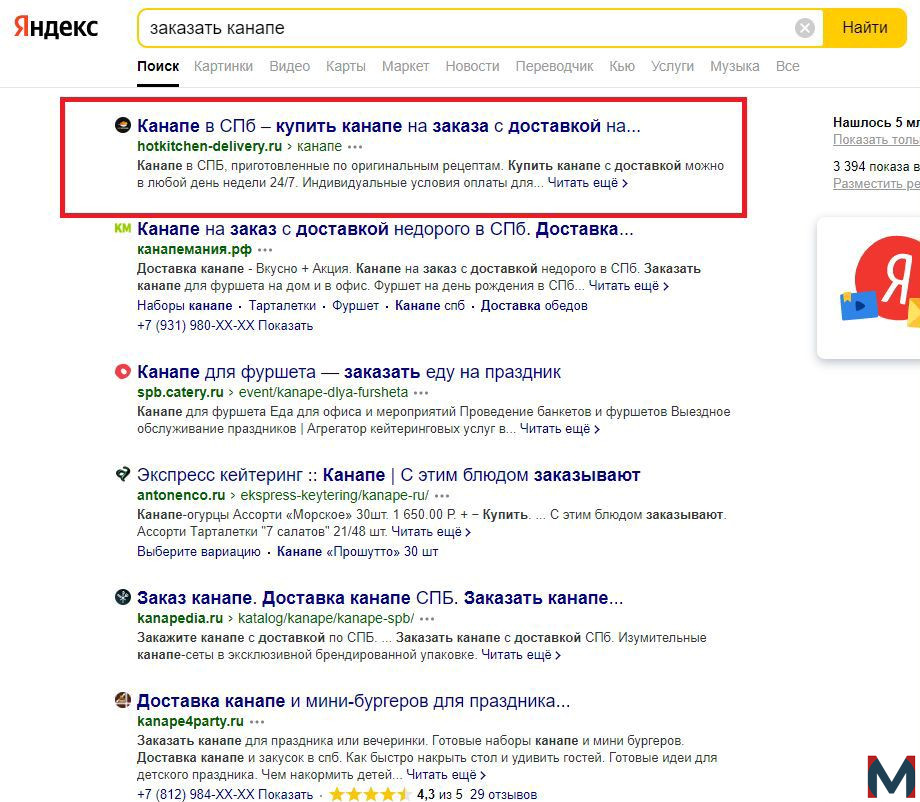The height and width of the screenshot is (802, 920).
Task: Click the kanapedia.ru domain link
Action: [180, 618]
